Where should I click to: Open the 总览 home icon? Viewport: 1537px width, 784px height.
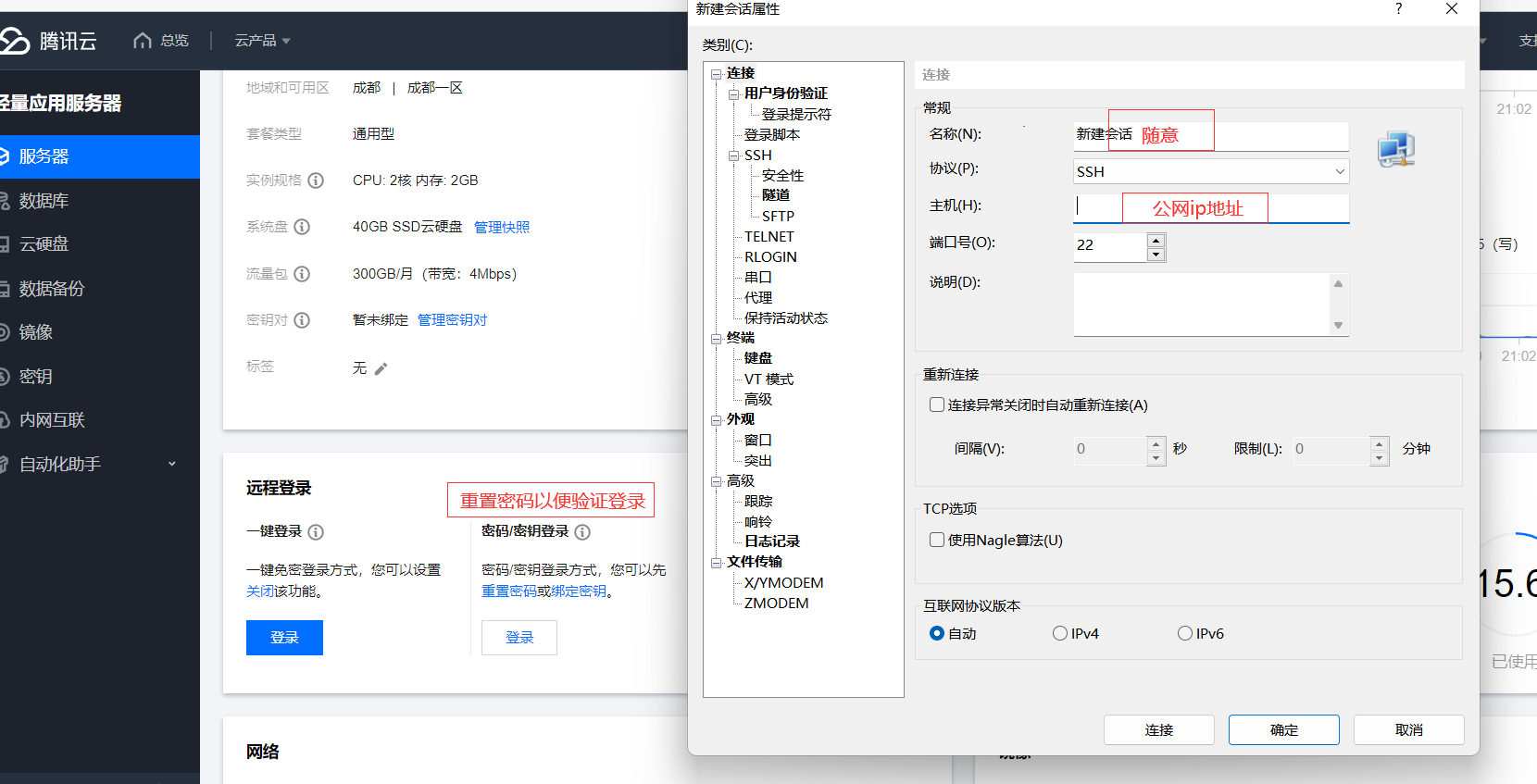(142, 41)
